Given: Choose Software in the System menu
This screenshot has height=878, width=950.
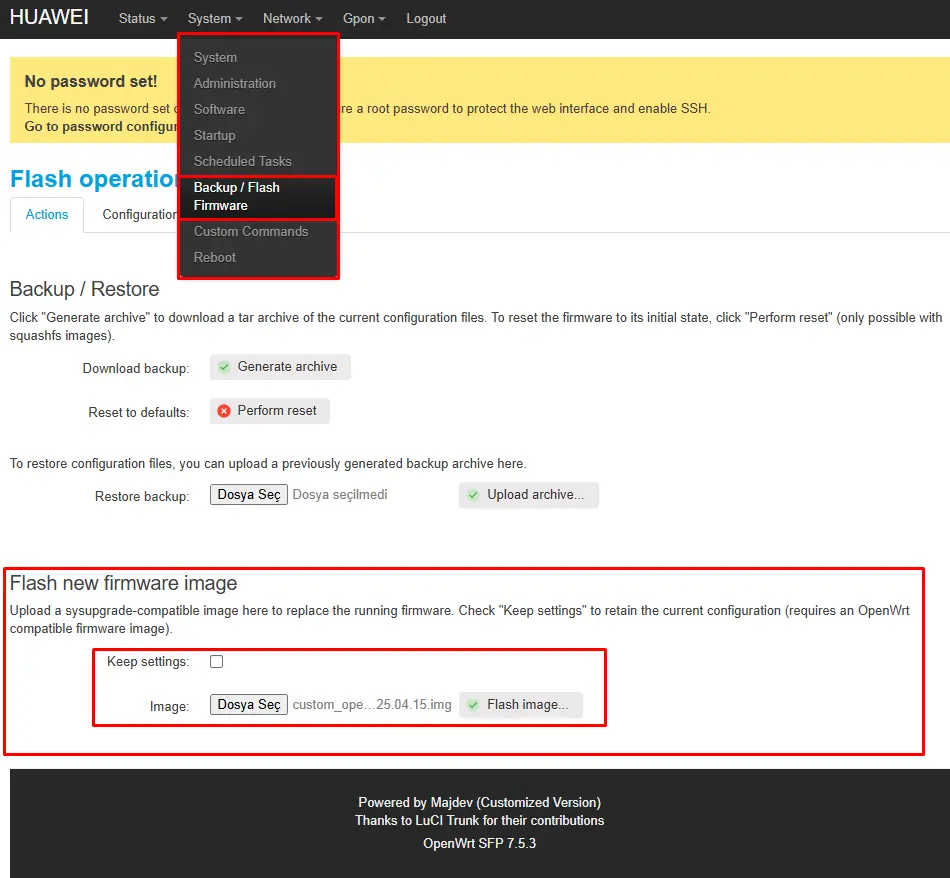Looking at the screenshot, I should (x=219, y=110).
